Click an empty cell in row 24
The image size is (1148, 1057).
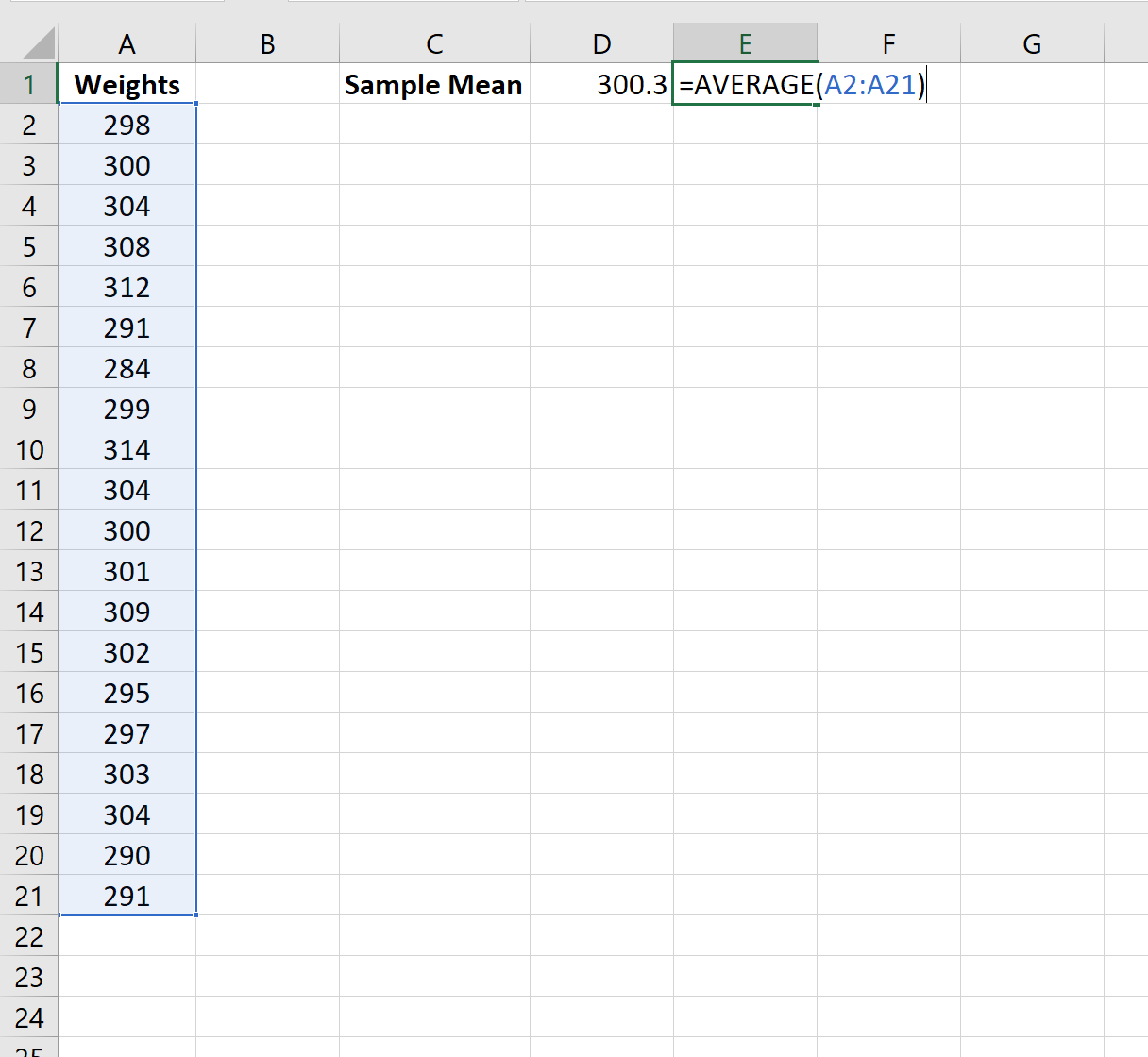coord(433,1017)
